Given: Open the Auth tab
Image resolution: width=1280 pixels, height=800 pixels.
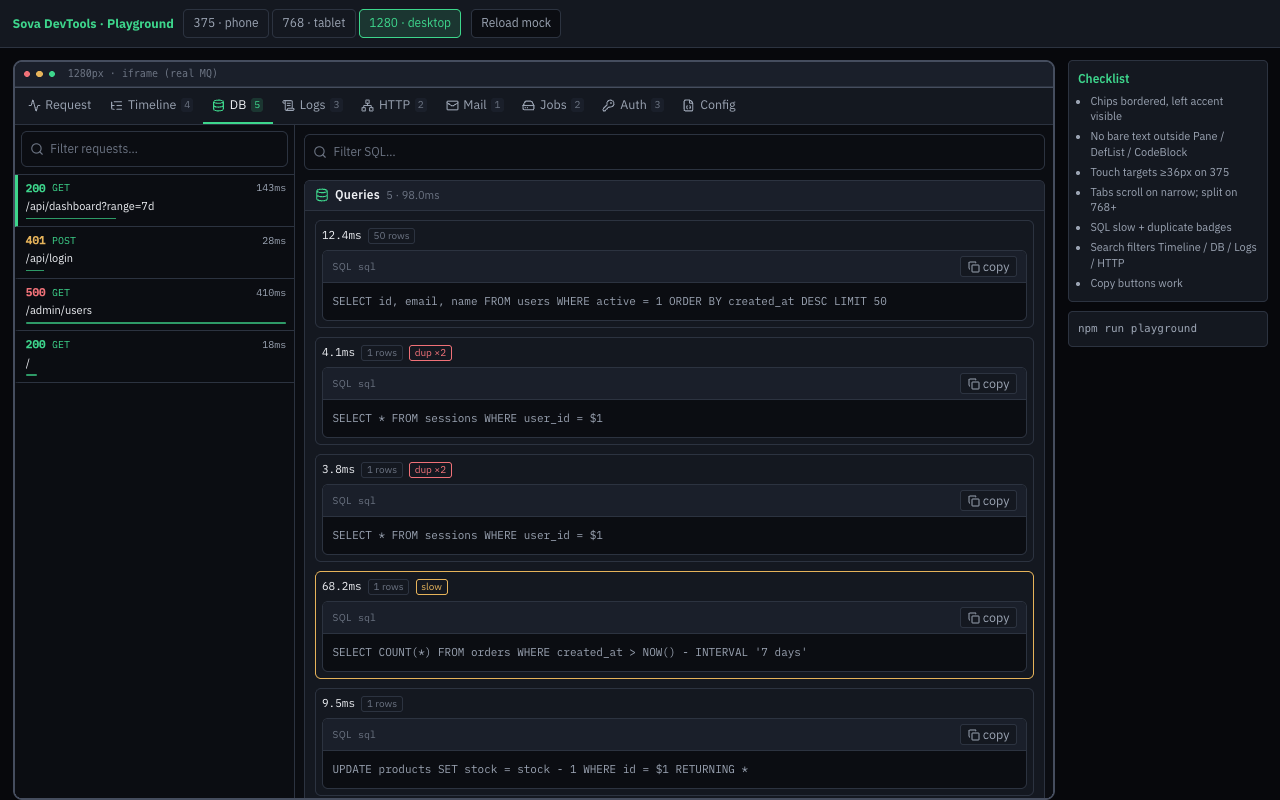Looking at the screenshot, I should coord(633,105).
